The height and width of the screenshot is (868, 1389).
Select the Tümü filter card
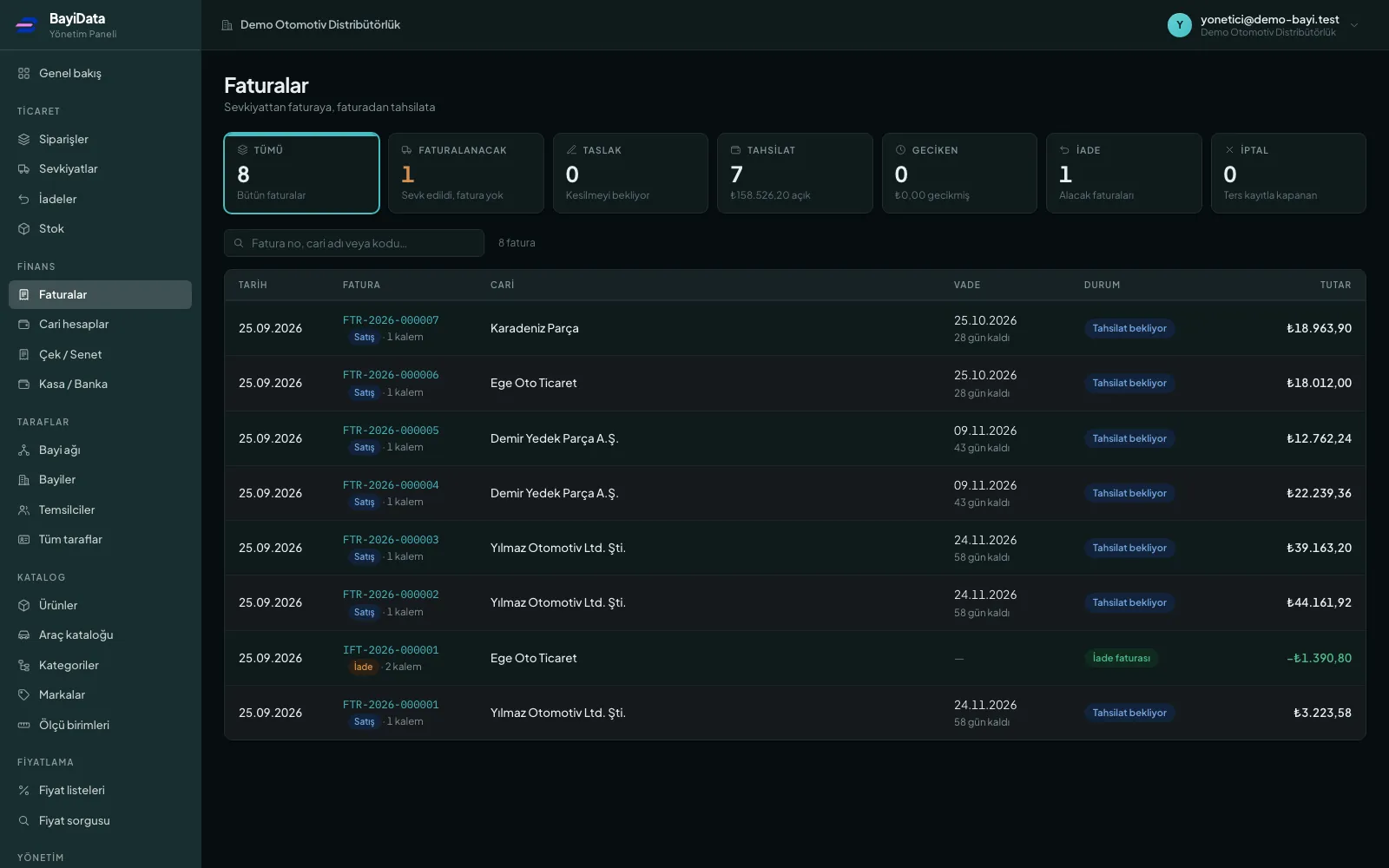tap(301, 173)
